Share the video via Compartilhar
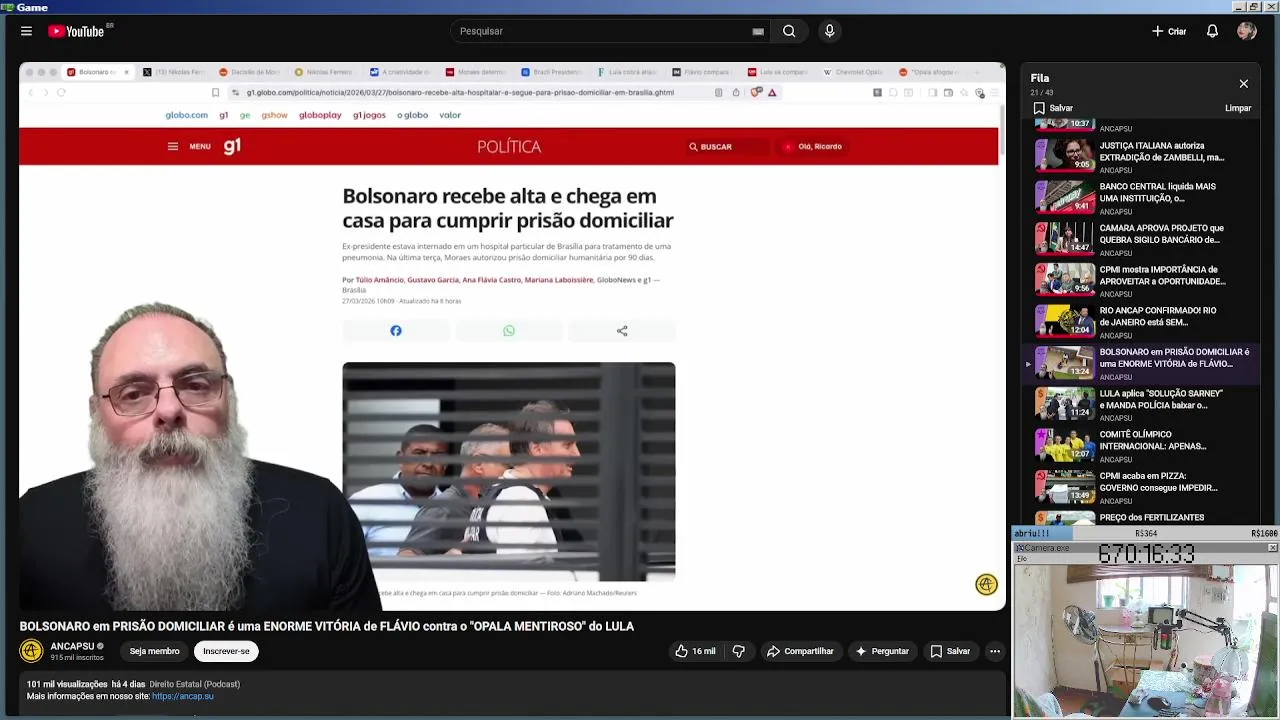Image resolution: width=1280 pixels, height=720 pixels. coord(800,651)
